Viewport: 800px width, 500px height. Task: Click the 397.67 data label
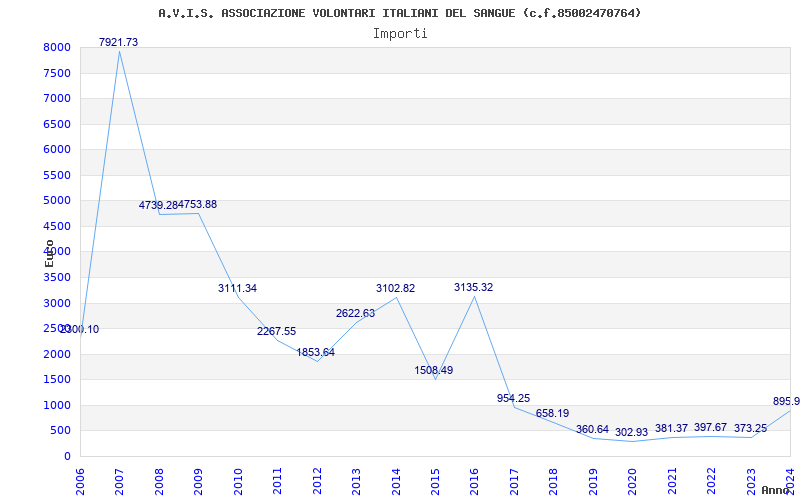pos(710,427)
